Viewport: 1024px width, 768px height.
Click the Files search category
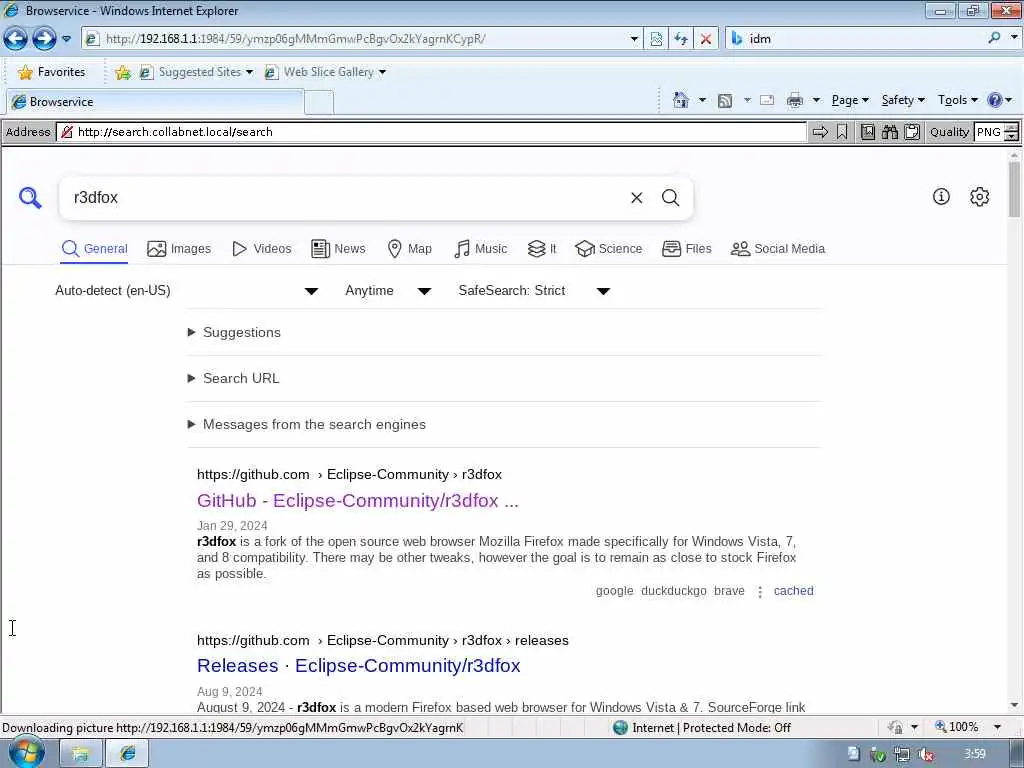(x=687, y=249)
